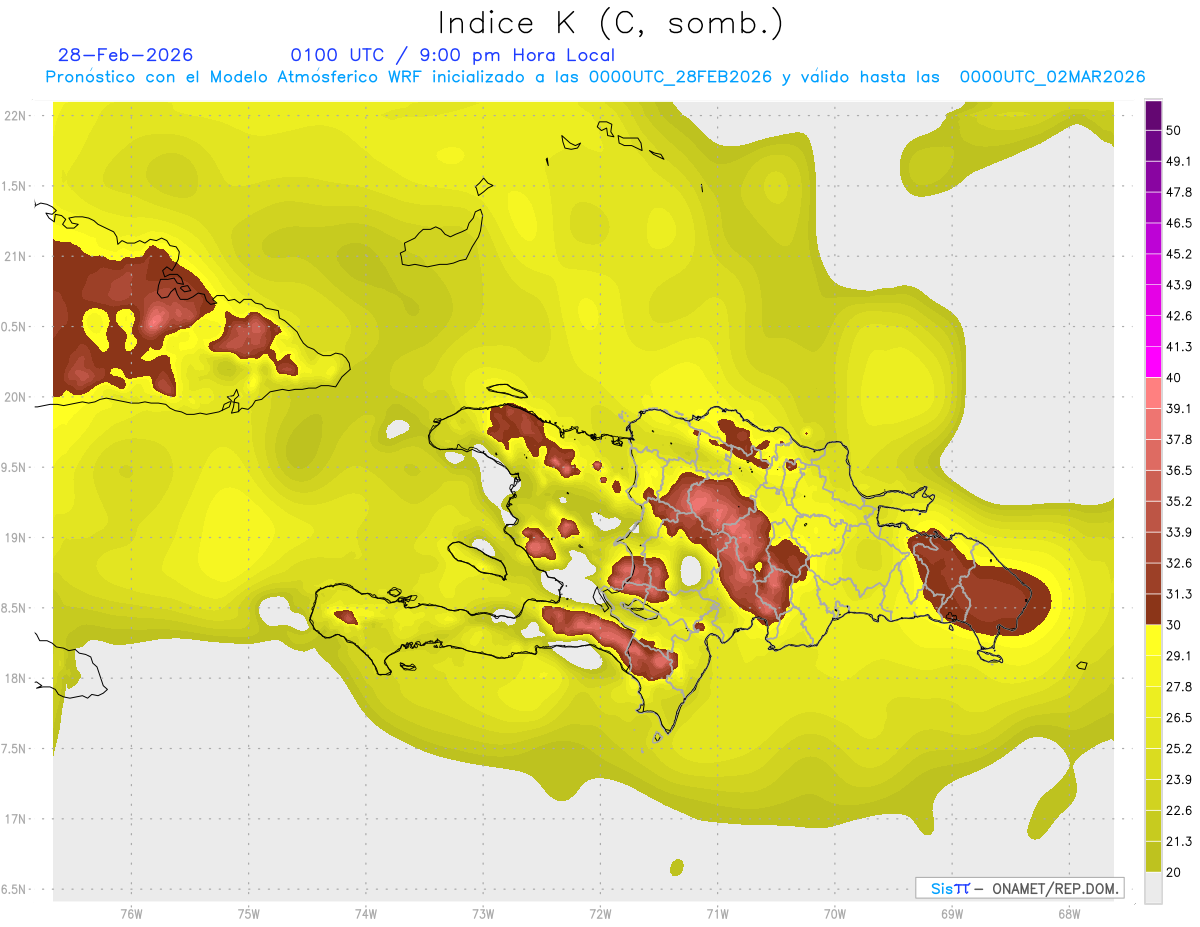Click the colorbar label '35.2'
Image resolution: width=1200 pixels, height=927 pixels.
pyautogui.click(x=1178, y=501)
